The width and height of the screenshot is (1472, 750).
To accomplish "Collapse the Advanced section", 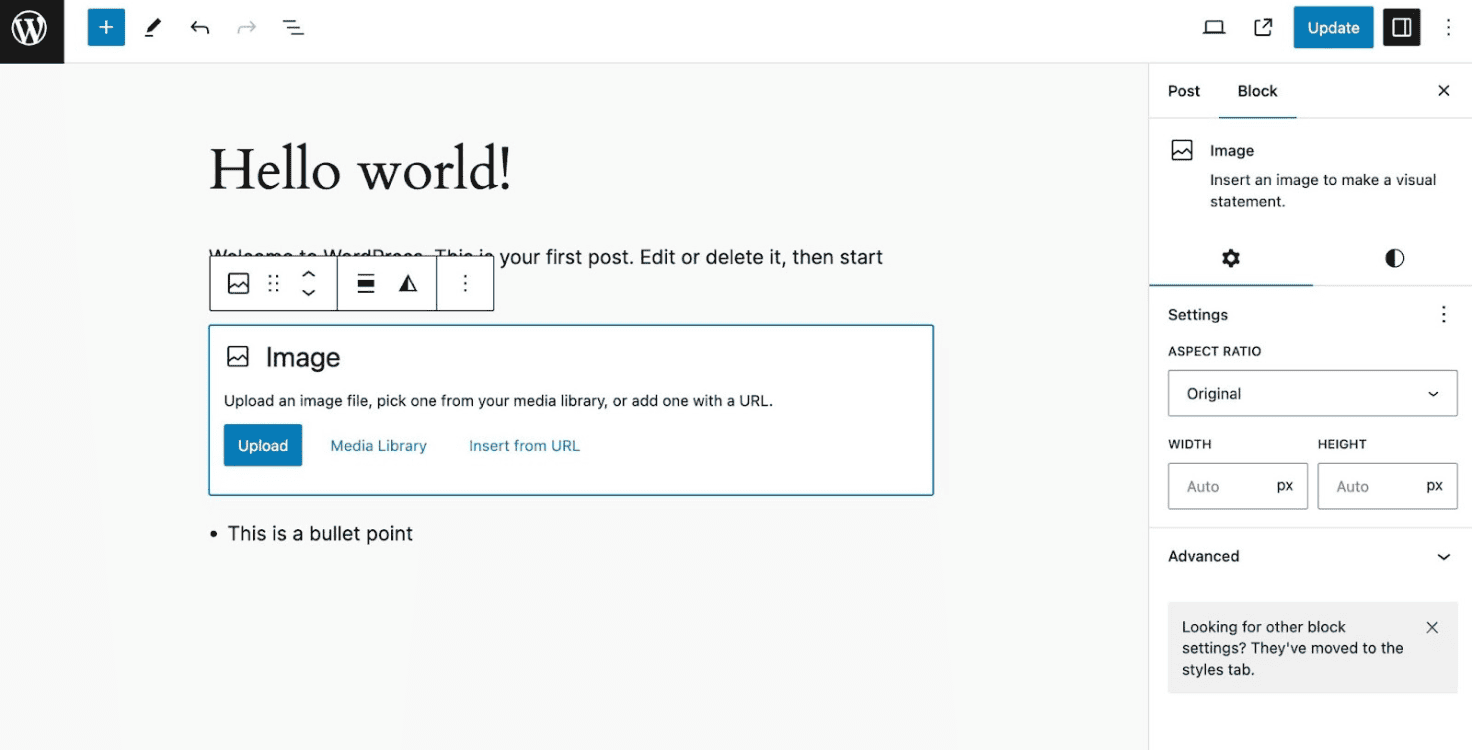I will (x=1443, y=556).
